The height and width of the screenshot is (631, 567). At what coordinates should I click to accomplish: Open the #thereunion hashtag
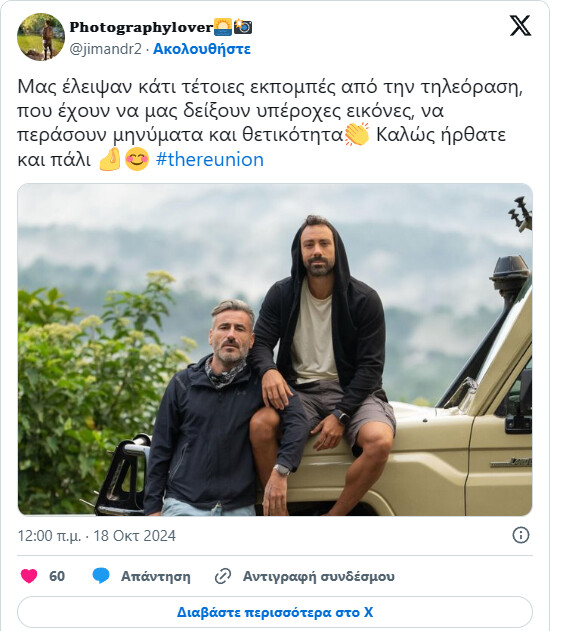click(209, 159)
